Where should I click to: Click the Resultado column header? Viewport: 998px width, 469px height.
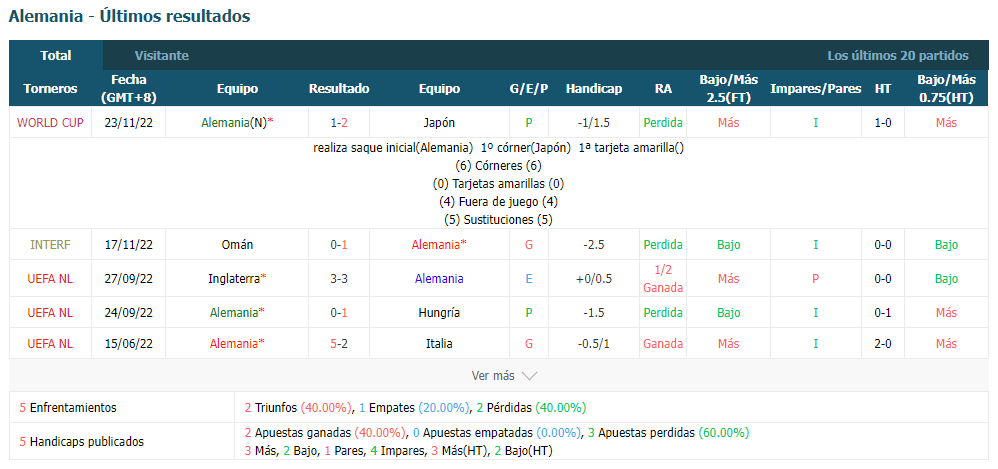click(339, 88)
